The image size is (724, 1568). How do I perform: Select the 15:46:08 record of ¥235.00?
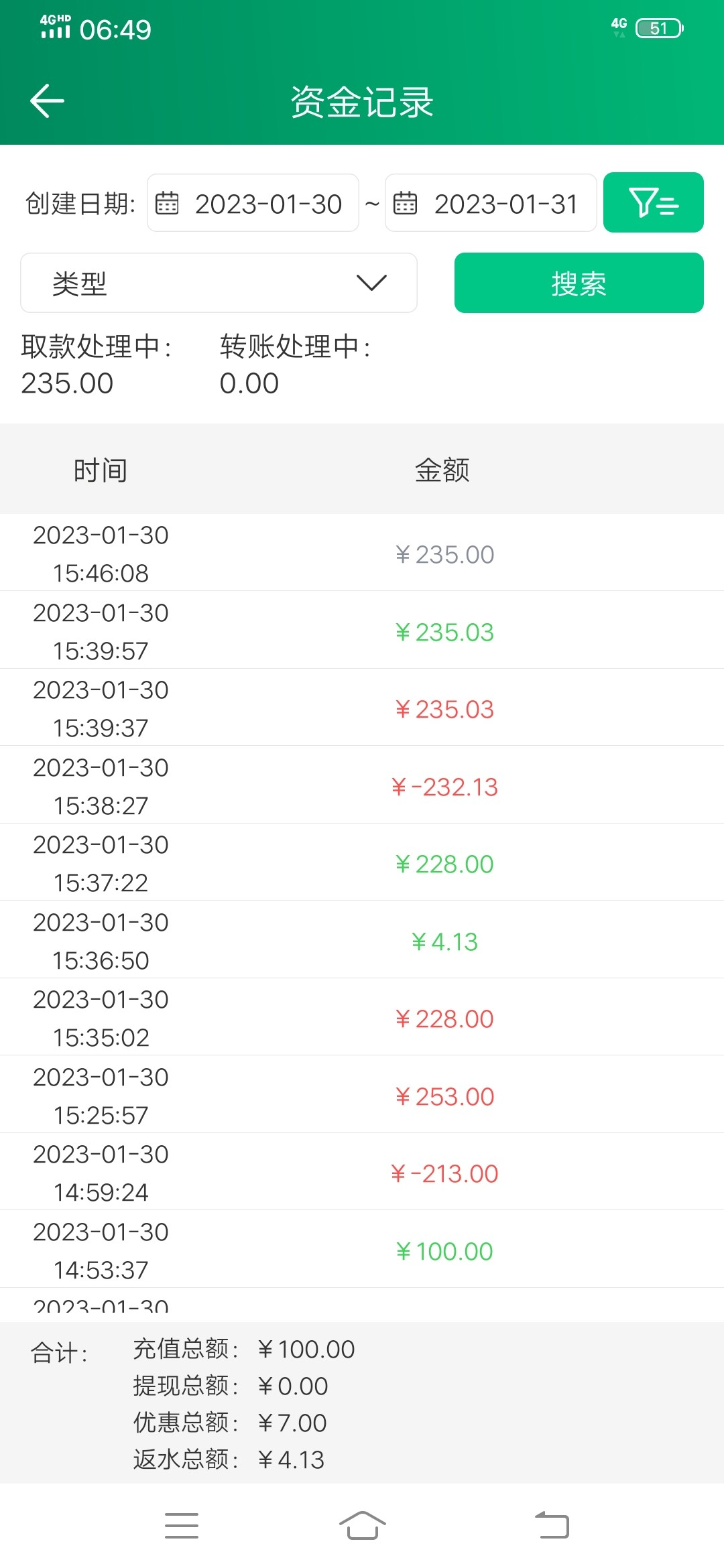(362, 554)
